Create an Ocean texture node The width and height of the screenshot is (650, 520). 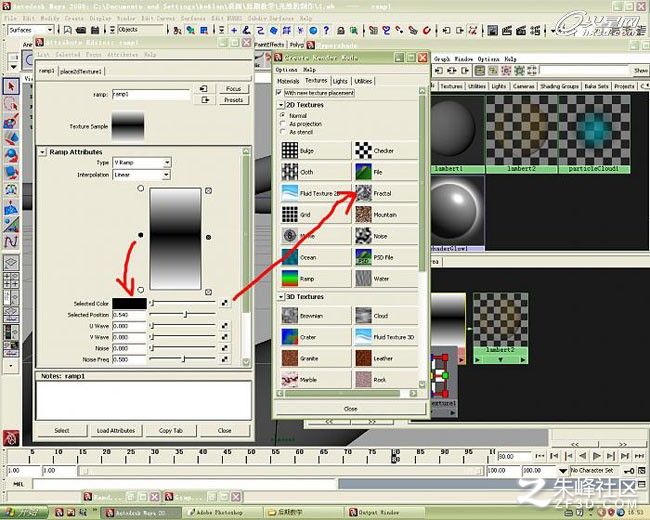[x=315, y=257]
